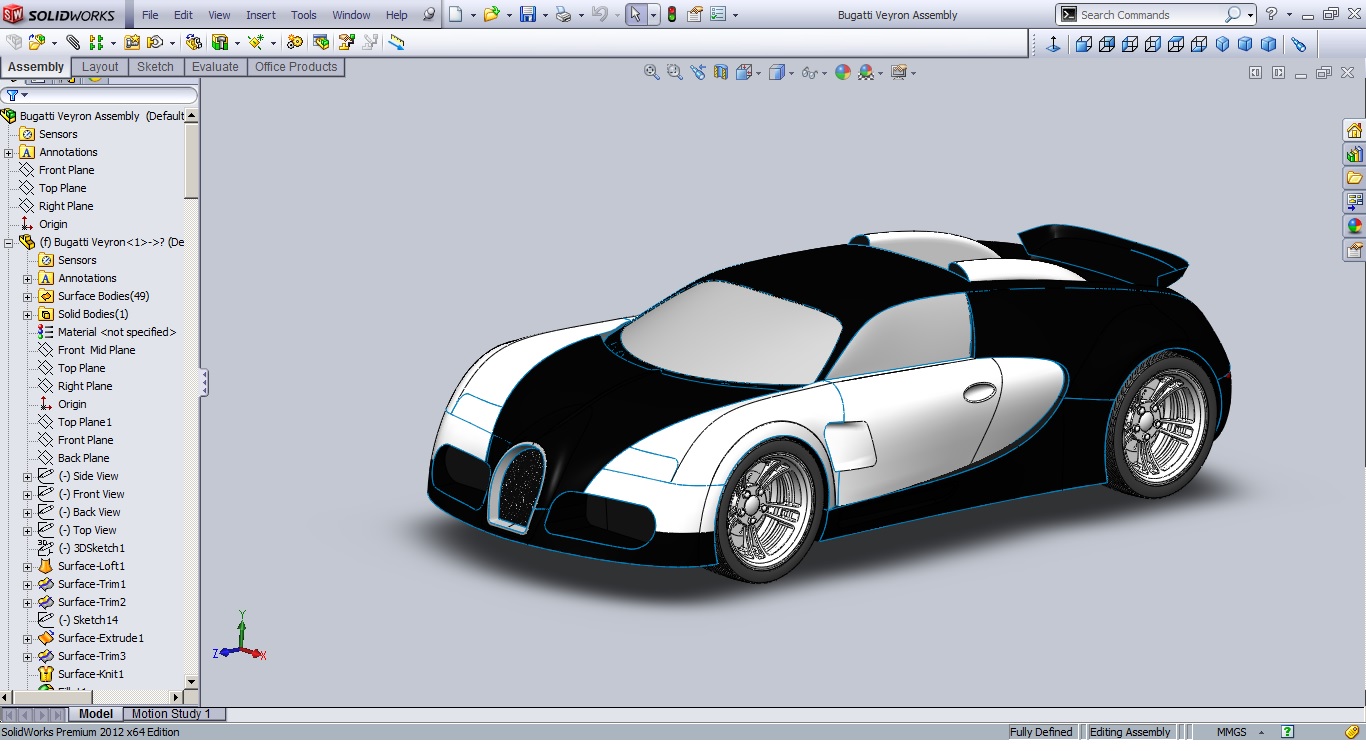Collapse the Bugatti Veyron<1> component node
1366x751 pixels.
8,243
